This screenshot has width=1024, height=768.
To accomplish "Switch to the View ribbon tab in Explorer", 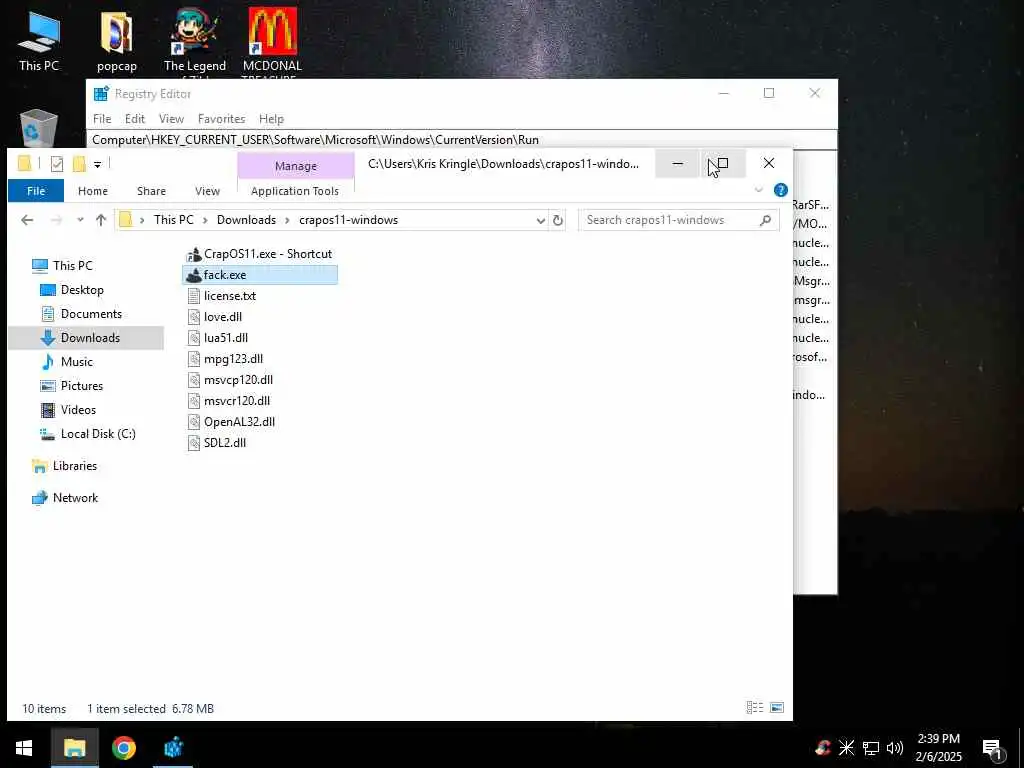I will tap(207, 191).
